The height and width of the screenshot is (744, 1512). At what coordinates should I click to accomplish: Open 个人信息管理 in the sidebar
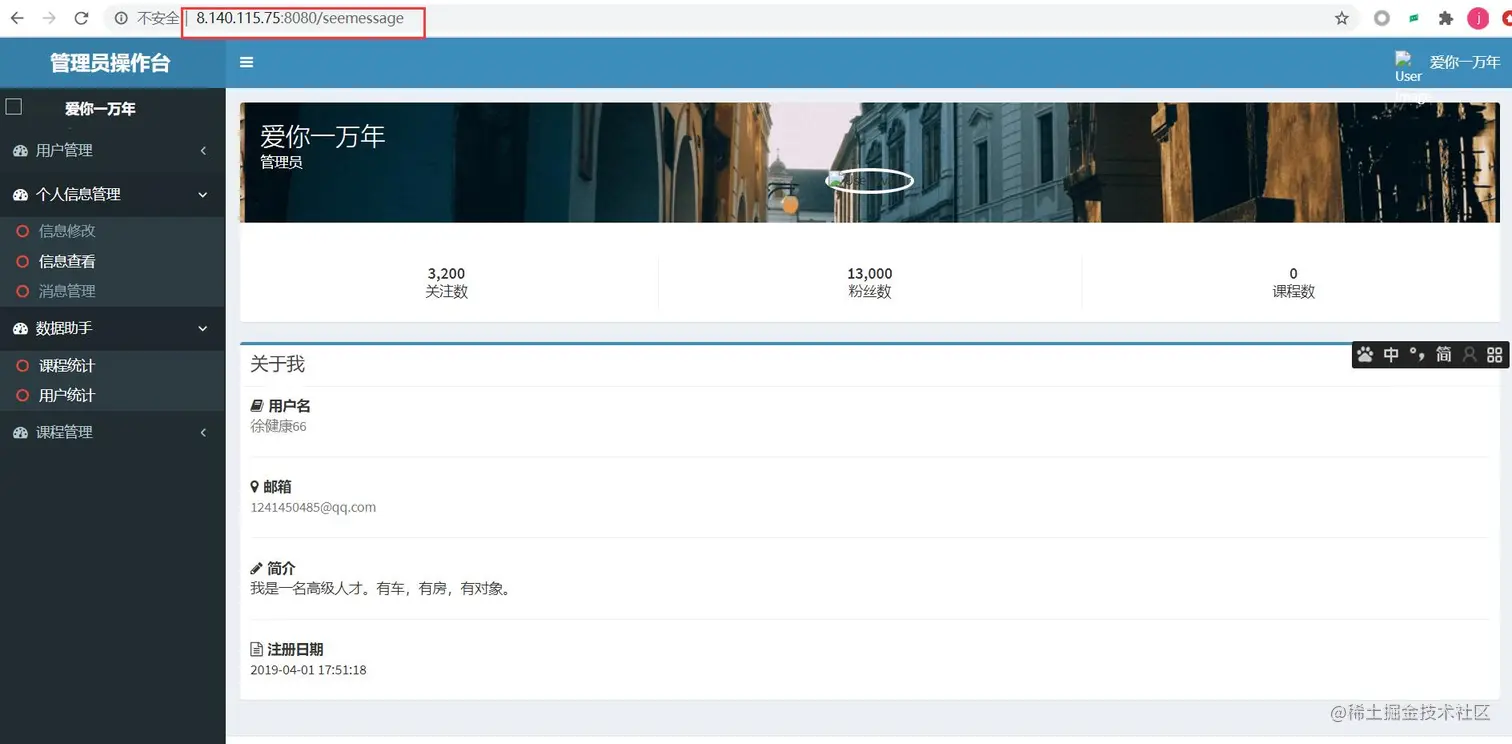112,194
